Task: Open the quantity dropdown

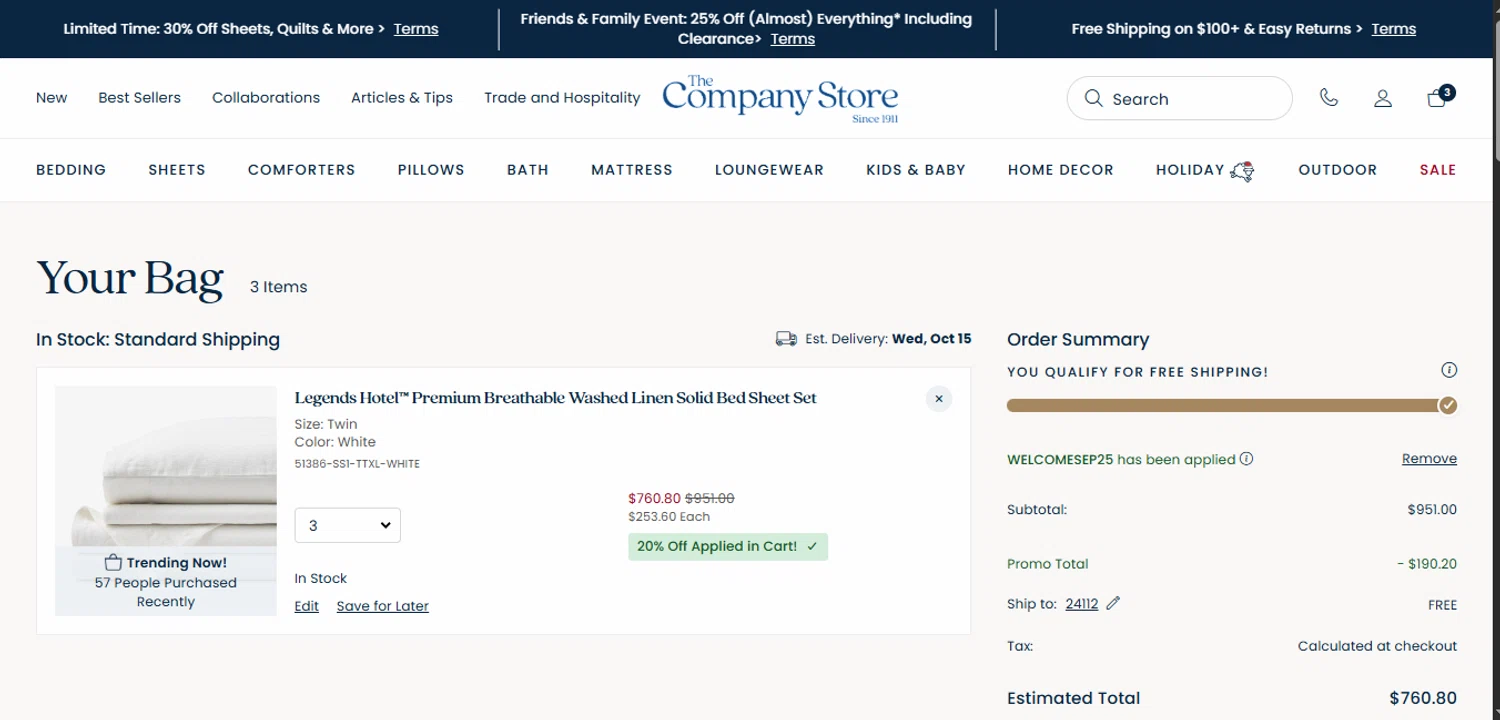Action: point(347,525)
